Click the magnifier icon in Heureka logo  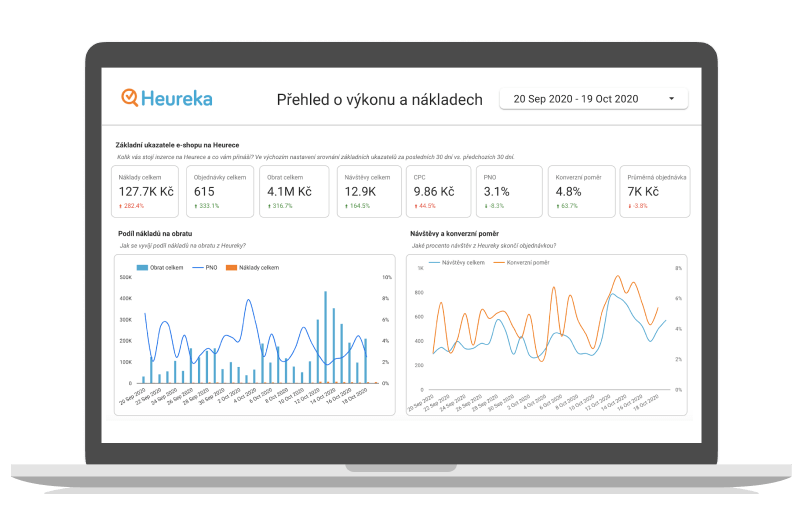point(130,98)
